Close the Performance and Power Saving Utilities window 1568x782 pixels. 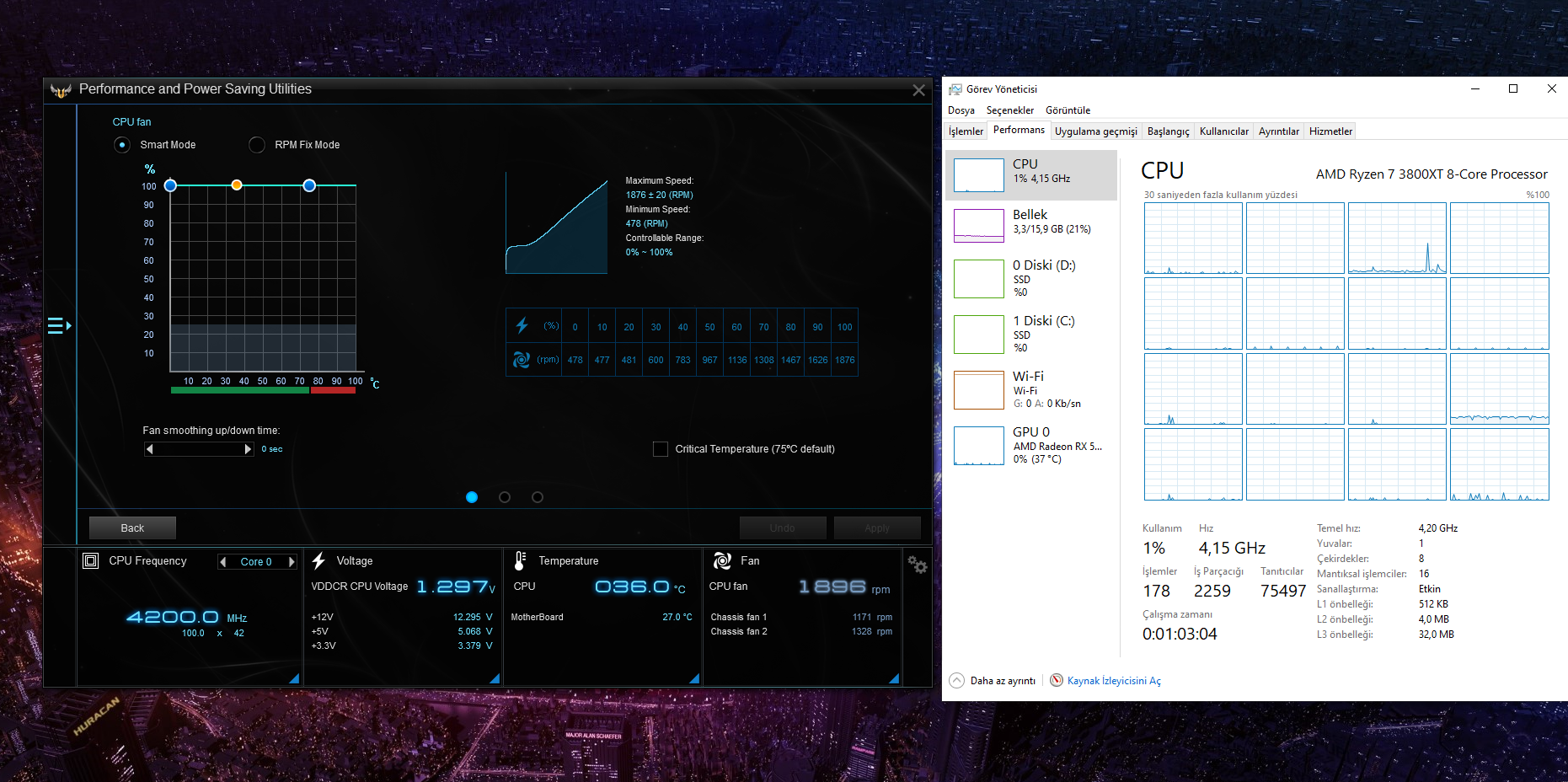tap(918, 90)
